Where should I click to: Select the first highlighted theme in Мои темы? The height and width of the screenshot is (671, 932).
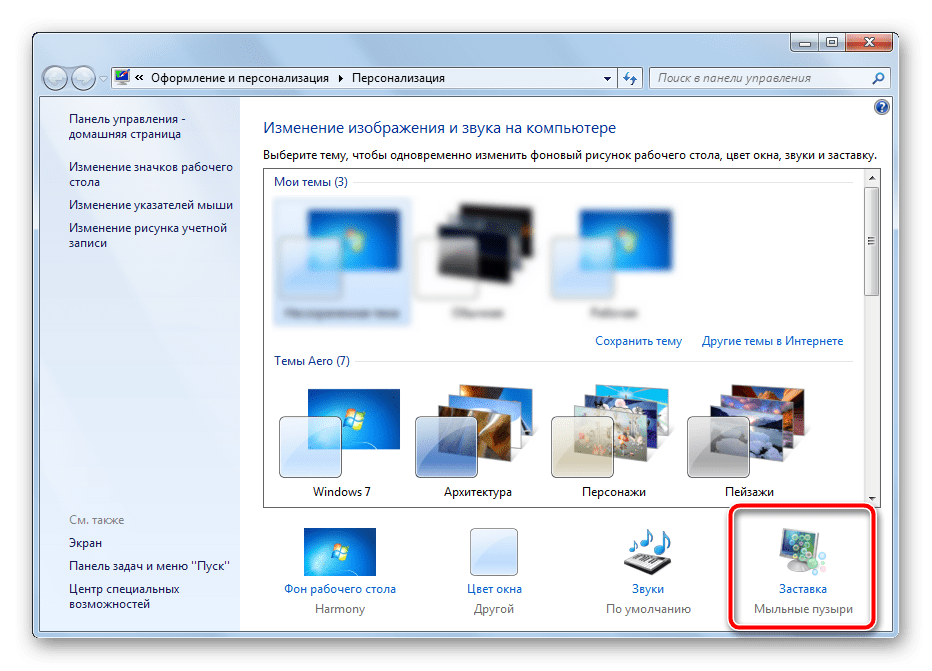(342, 262)
